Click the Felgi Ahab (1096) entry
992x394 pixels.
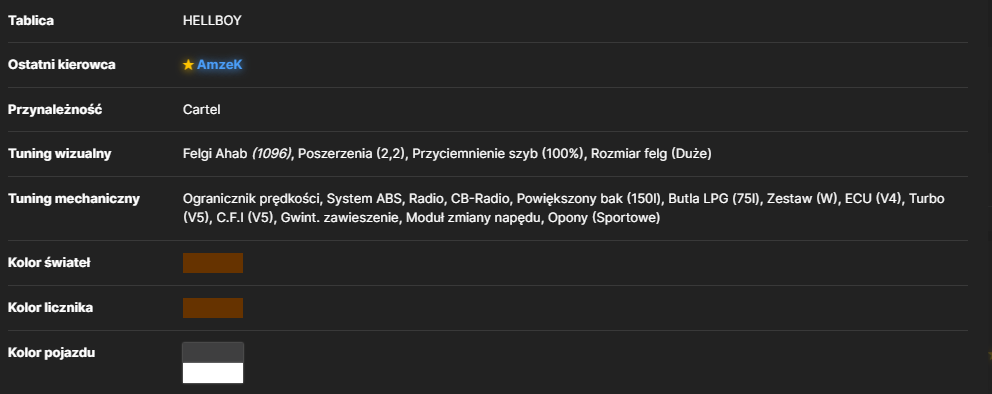(237, 154)
